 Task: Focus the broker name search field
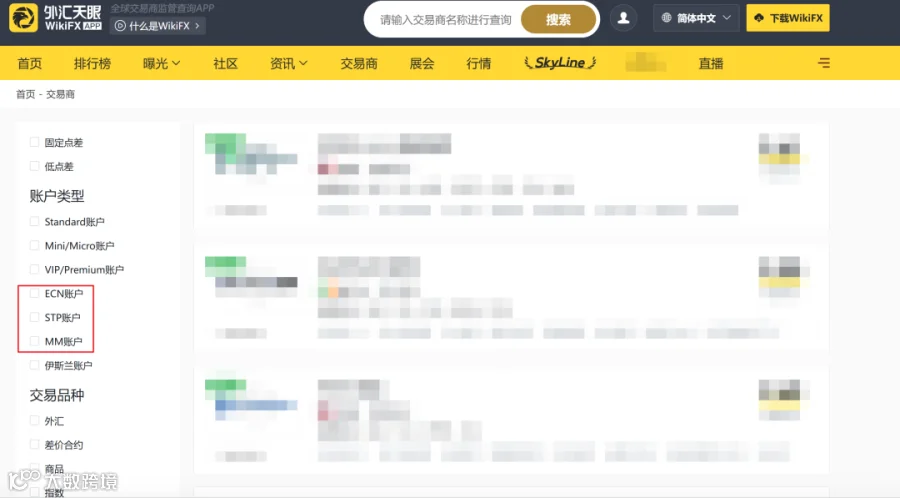pyautogui.click(x=445, y=20)
